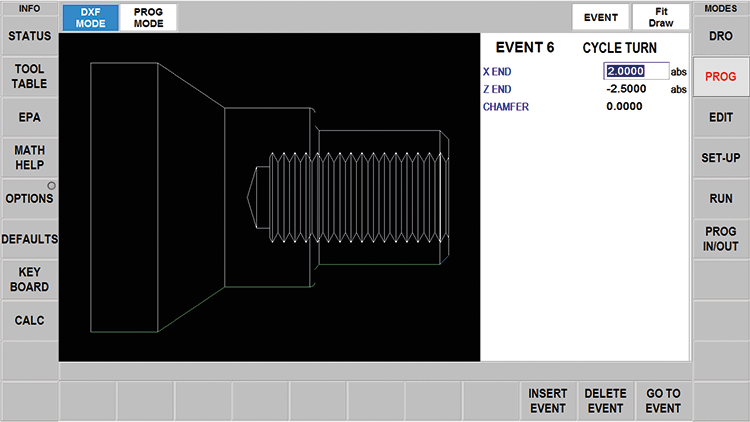The image size is (750, 422).
Task: Click the Z END label
Action: click(497, 89)
